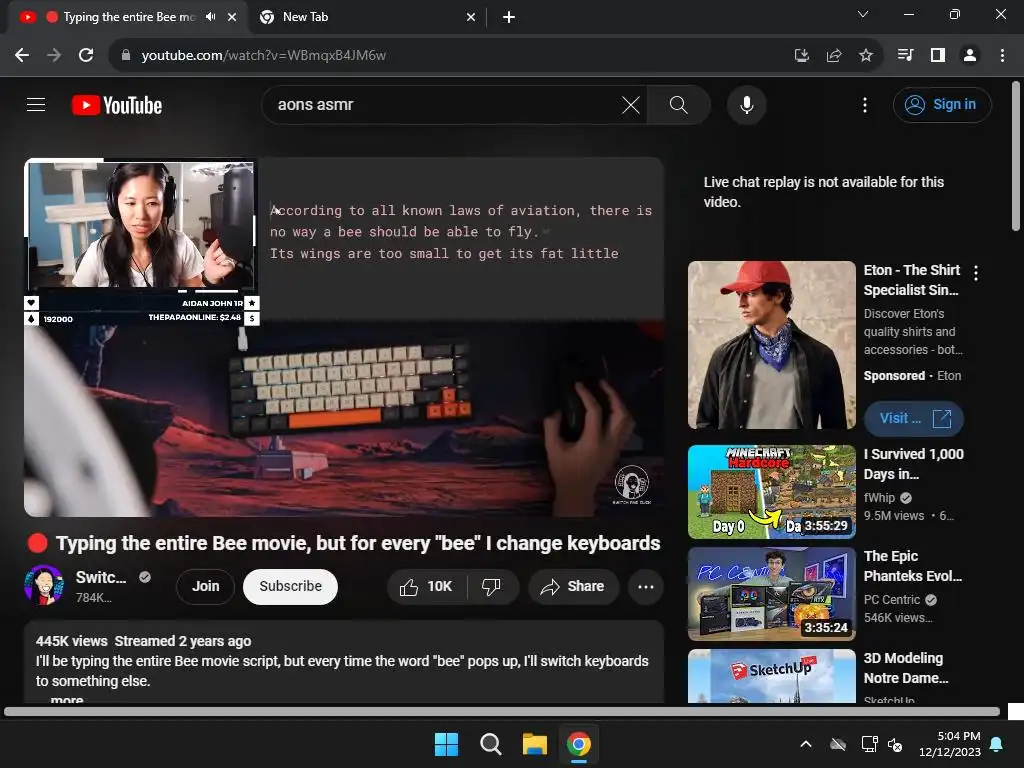This screenshot has height=768, width=1024.
Task: Open 'I Survived 1,000 Days' title
Action: pos(914,464)
